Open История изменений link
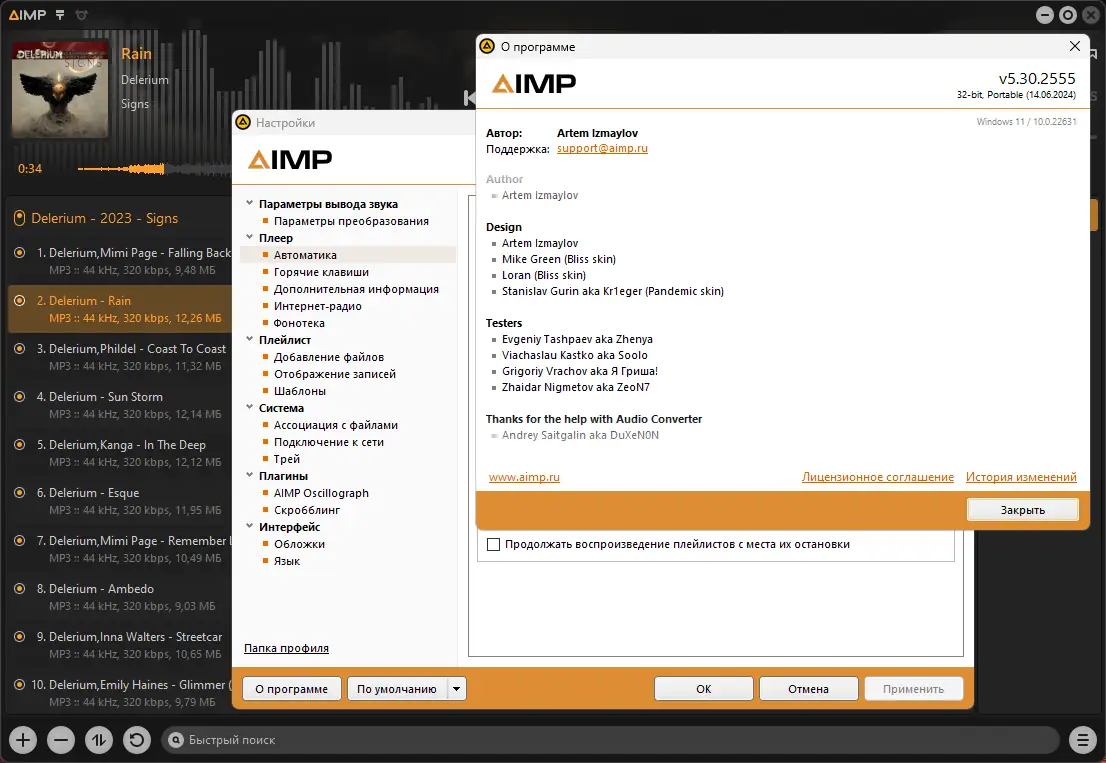Image resolution: width=1106 pixels, height=763 pixels. tap(1021, 477)
